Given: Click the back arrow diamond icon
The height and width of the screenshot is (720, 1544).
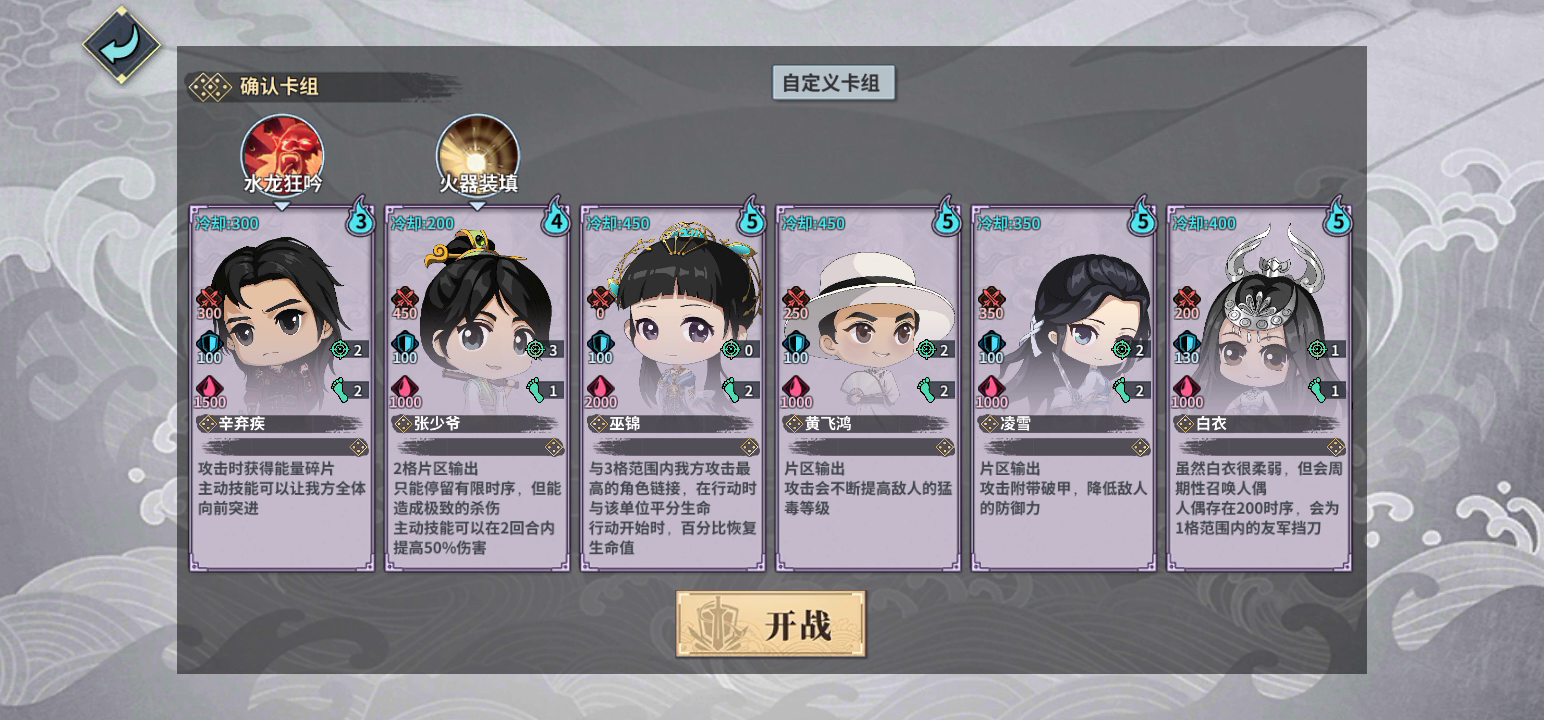Looking at the screenshot, I should pos(121,45).
